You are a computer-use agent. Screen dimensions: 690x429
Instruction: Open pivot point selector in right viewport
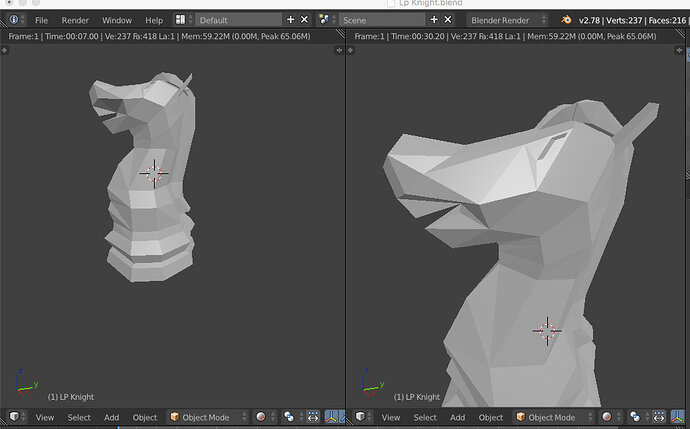pos(635,417)
